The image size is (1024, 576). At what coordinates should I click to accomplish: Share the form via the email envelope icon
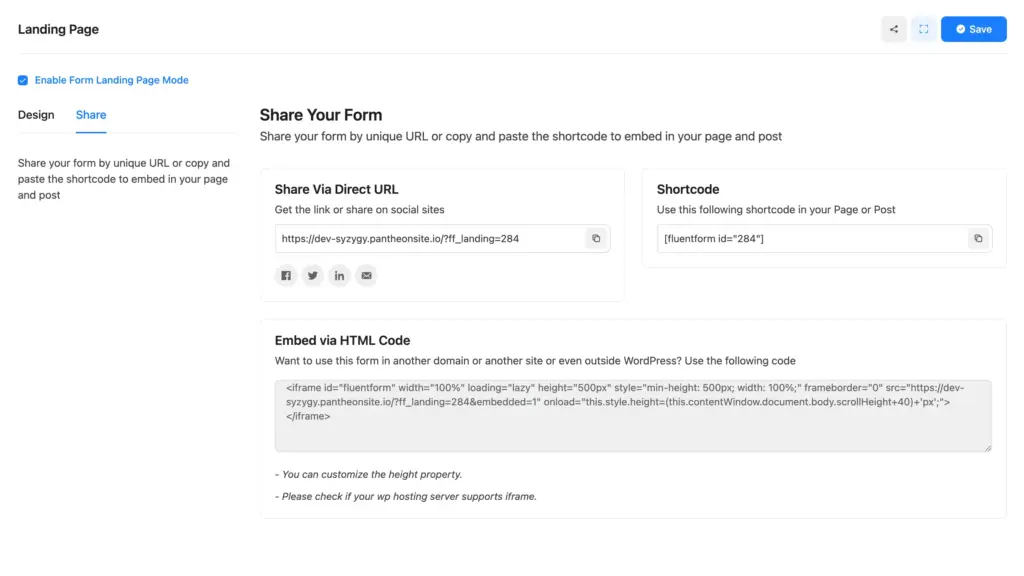367,275
